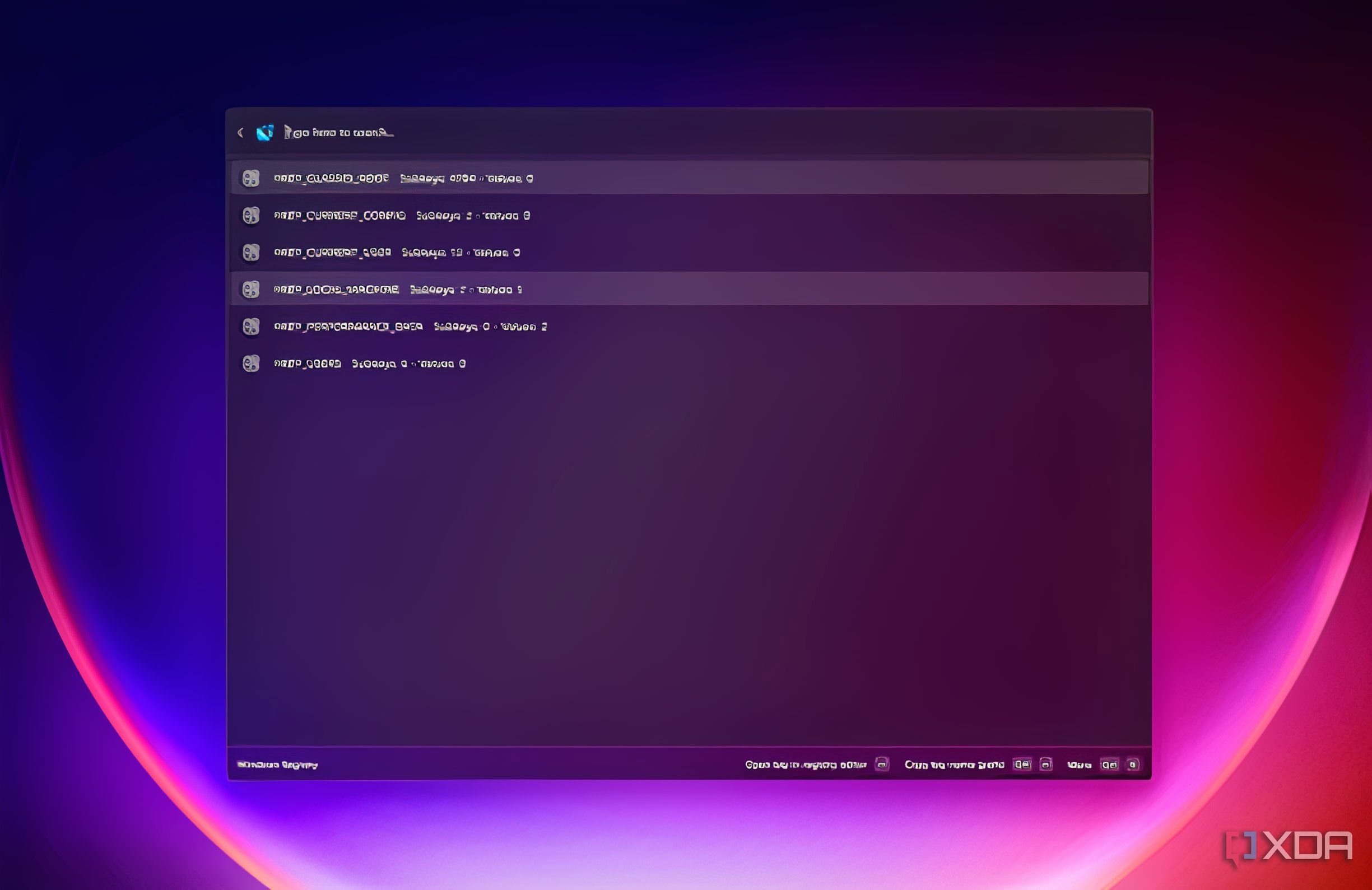Viewport: 1372px width, 890px height.
Task: Choose the HKEY_LOCAL_MACHINE entry
Action: [x=690, y=290]
